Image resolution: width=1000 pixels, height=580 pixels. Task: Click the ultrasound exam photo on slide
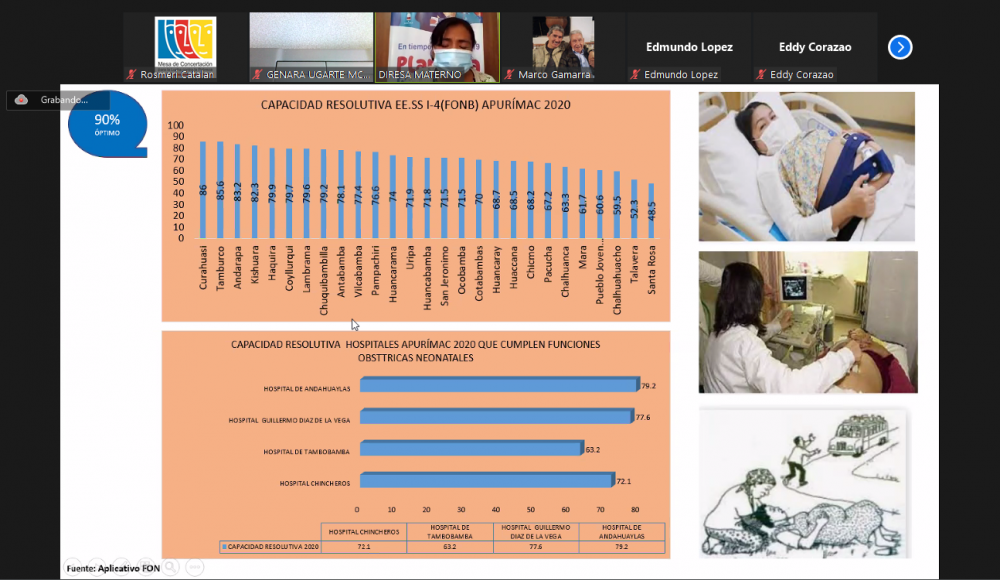coord(807,322)
